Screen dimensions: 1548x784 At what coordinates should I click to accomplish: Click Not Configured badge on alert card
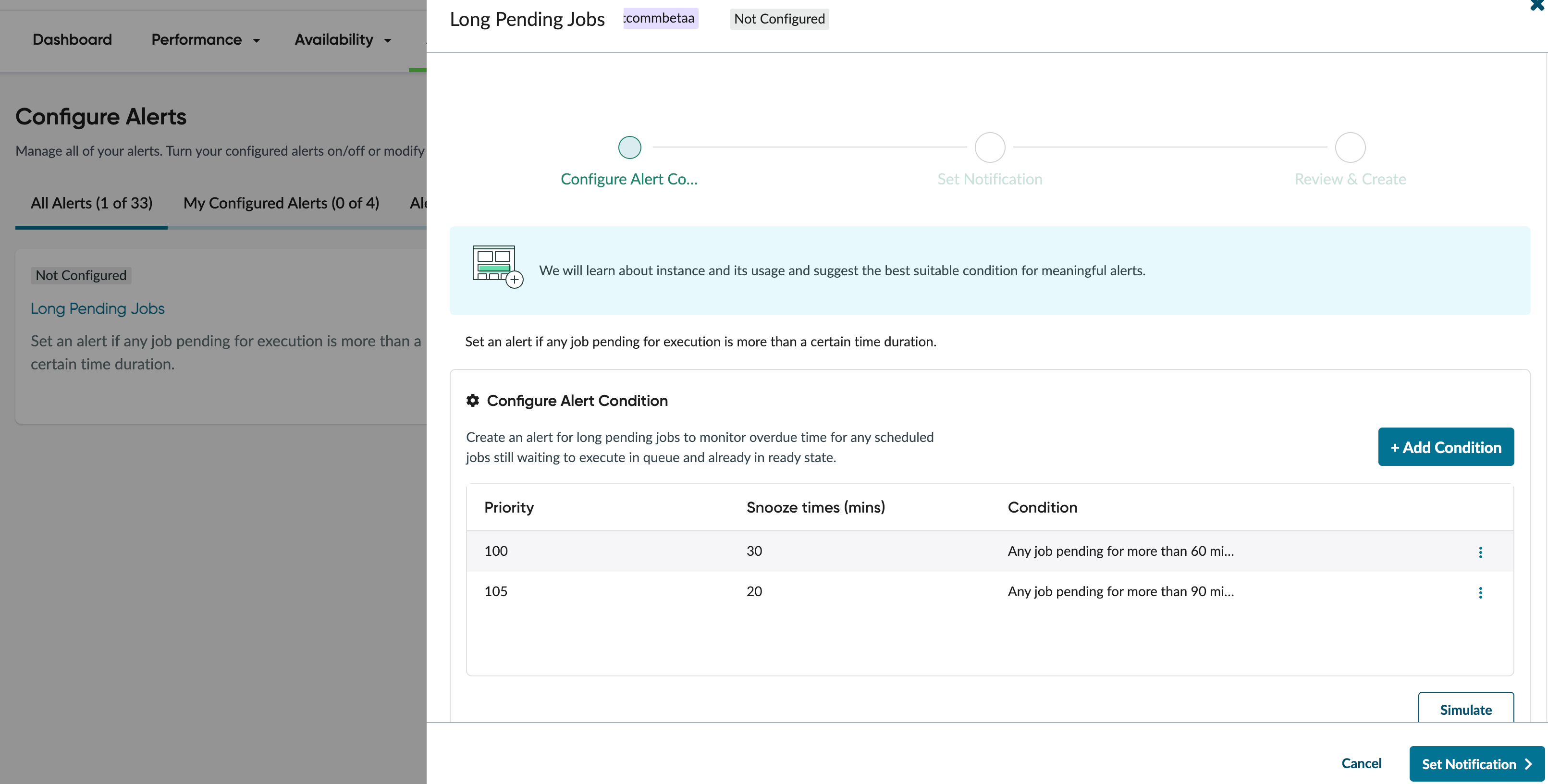[x=81, y=275]
